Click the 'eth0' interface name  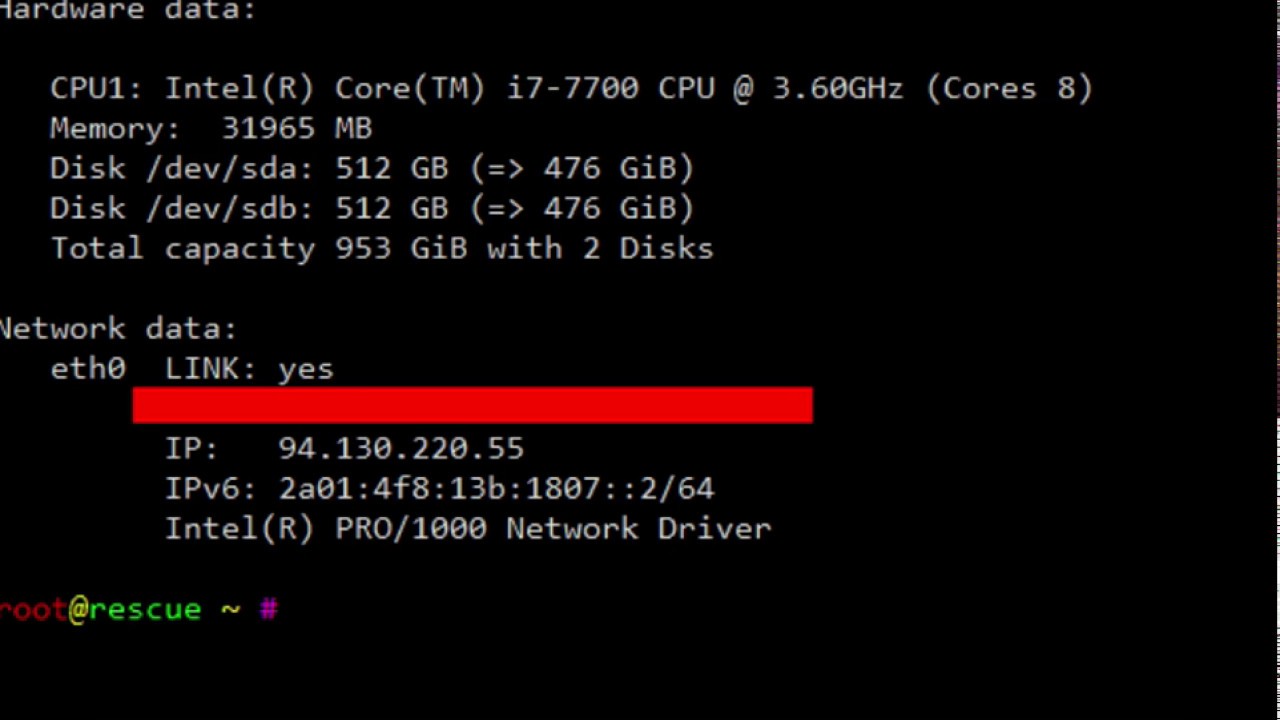click(x=88, y=369)
